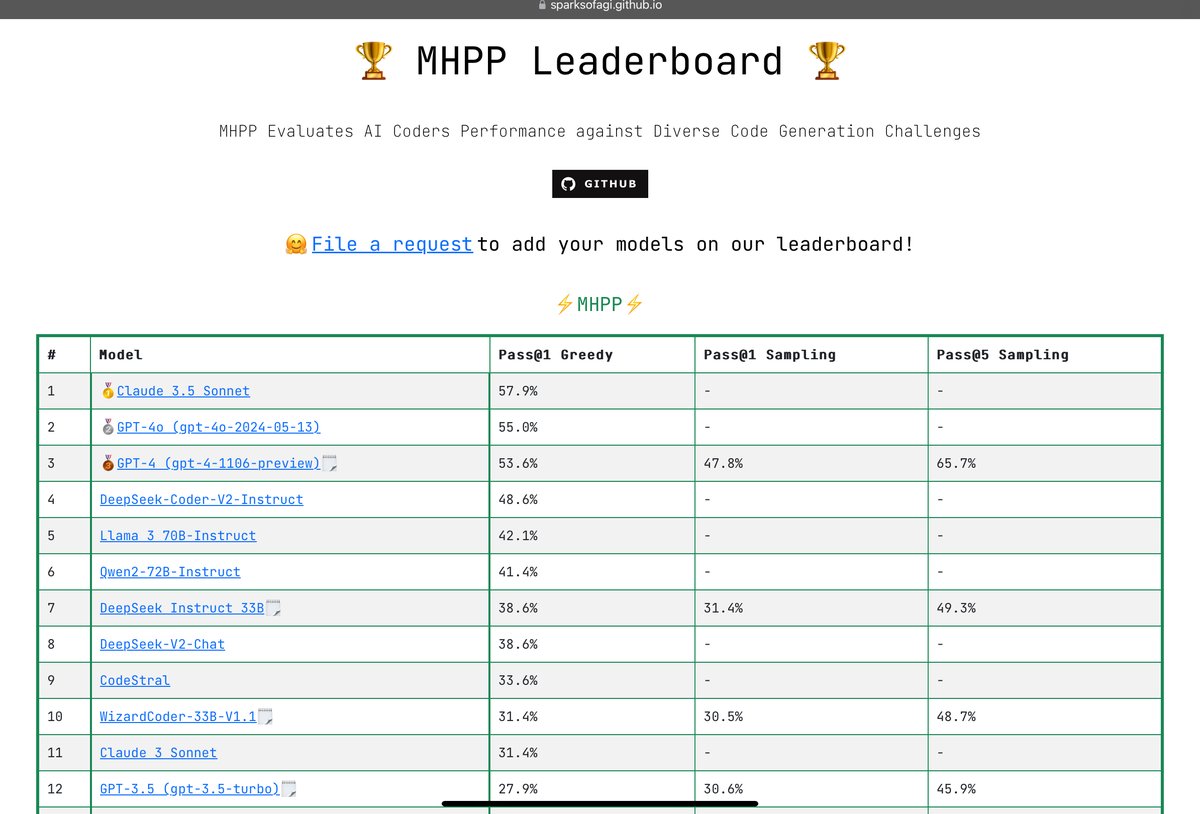Open the WizardCoder-33B-V1.1 link

click(x=178, y=716)
